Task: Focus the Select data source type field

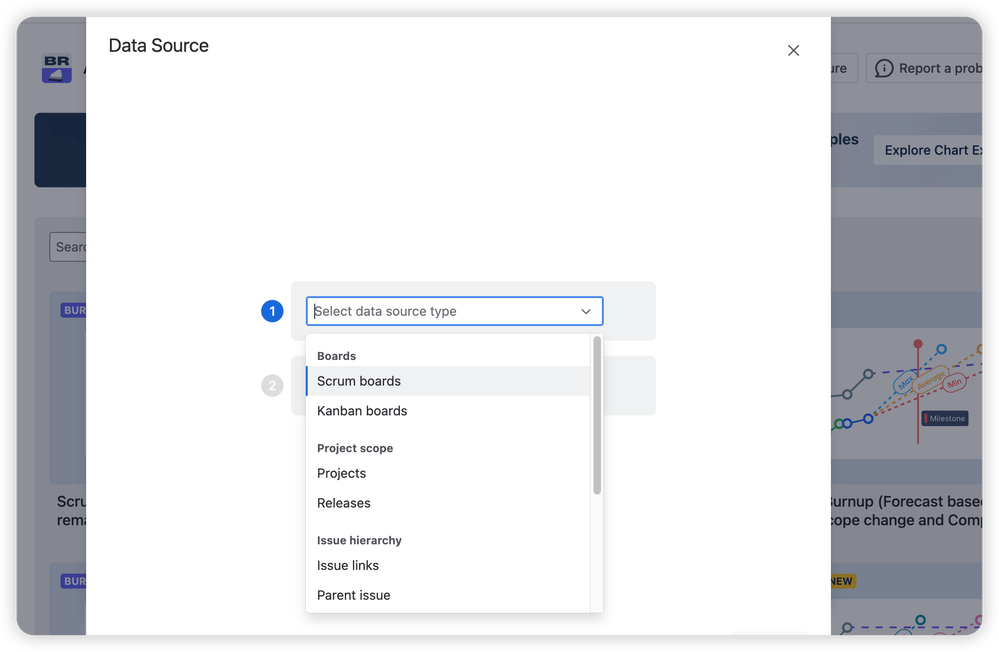Action: pyautogui.click(x=454, y=312)
